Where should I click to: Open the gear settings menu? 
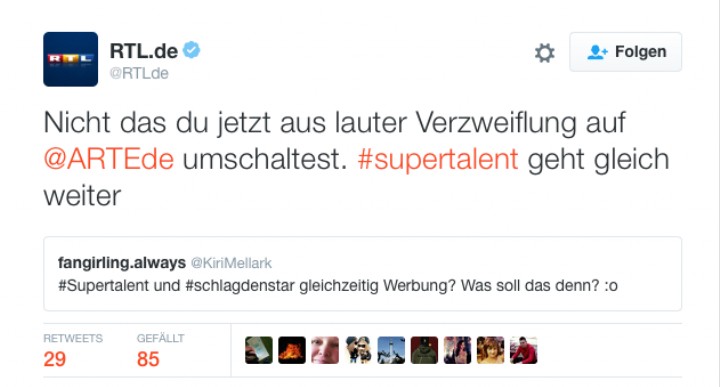545,53
